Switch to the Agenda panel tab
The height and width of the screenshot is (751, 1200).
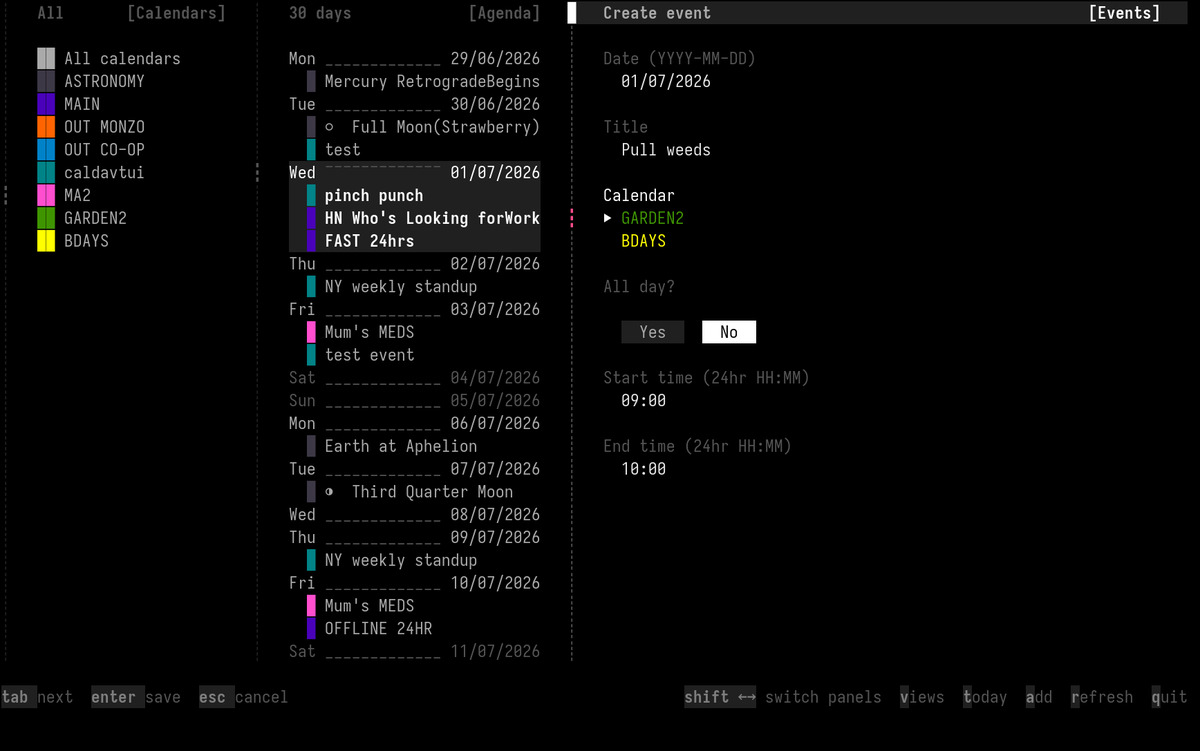(x=504, y=13)
